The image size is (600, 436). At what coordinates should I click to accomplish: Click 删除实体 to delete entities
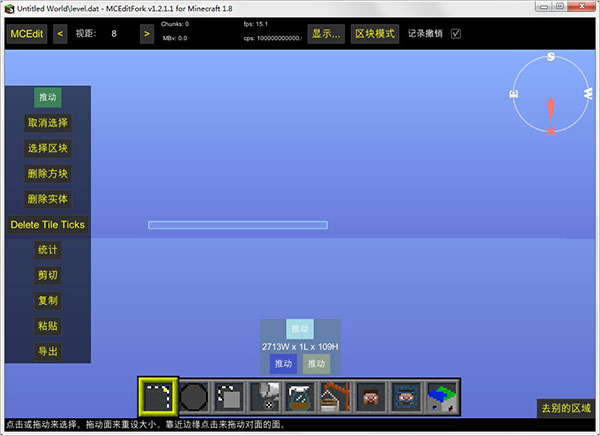point(48,199)
